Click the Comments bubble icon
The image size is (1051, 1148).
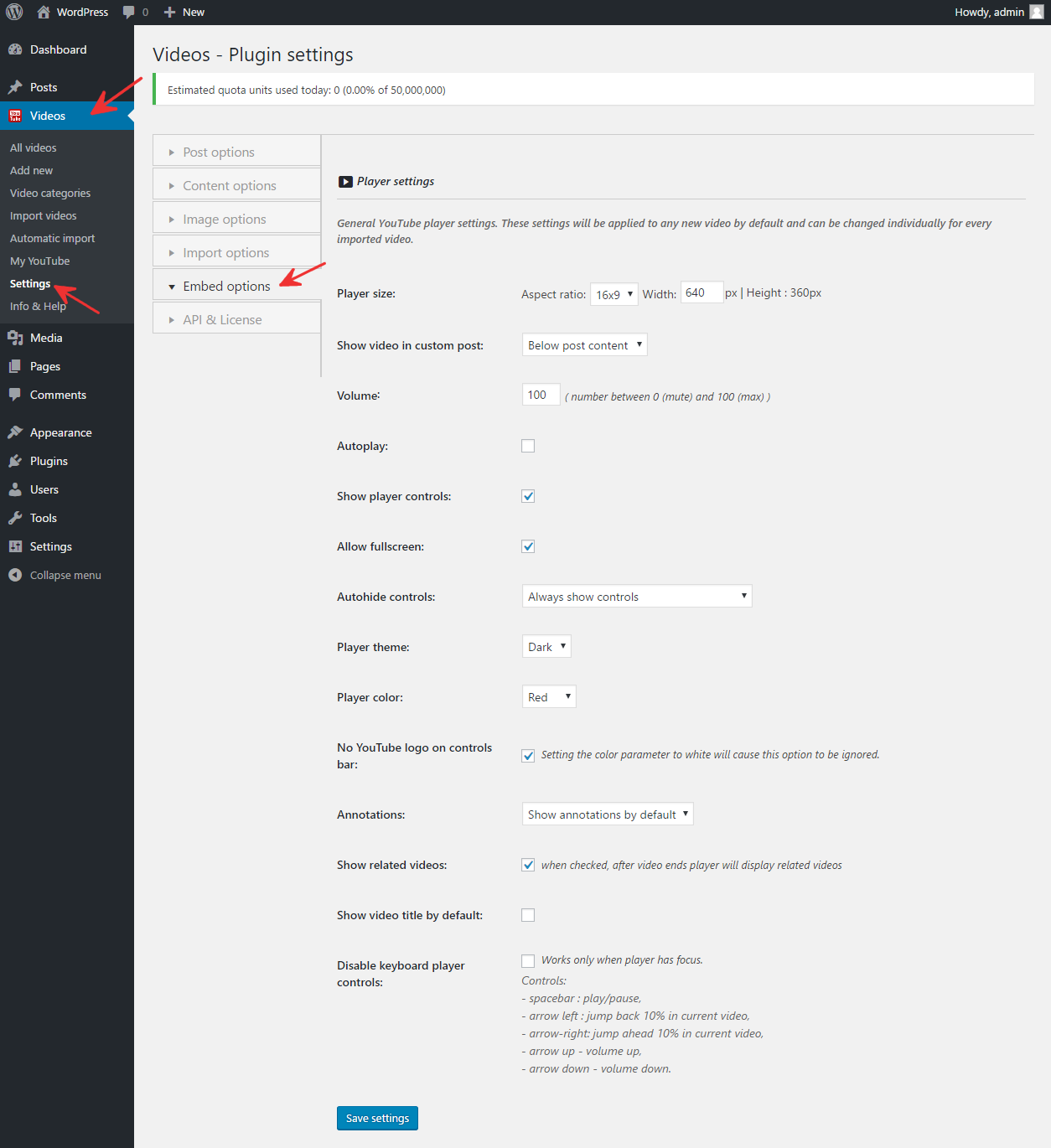(x=16, y=395)
